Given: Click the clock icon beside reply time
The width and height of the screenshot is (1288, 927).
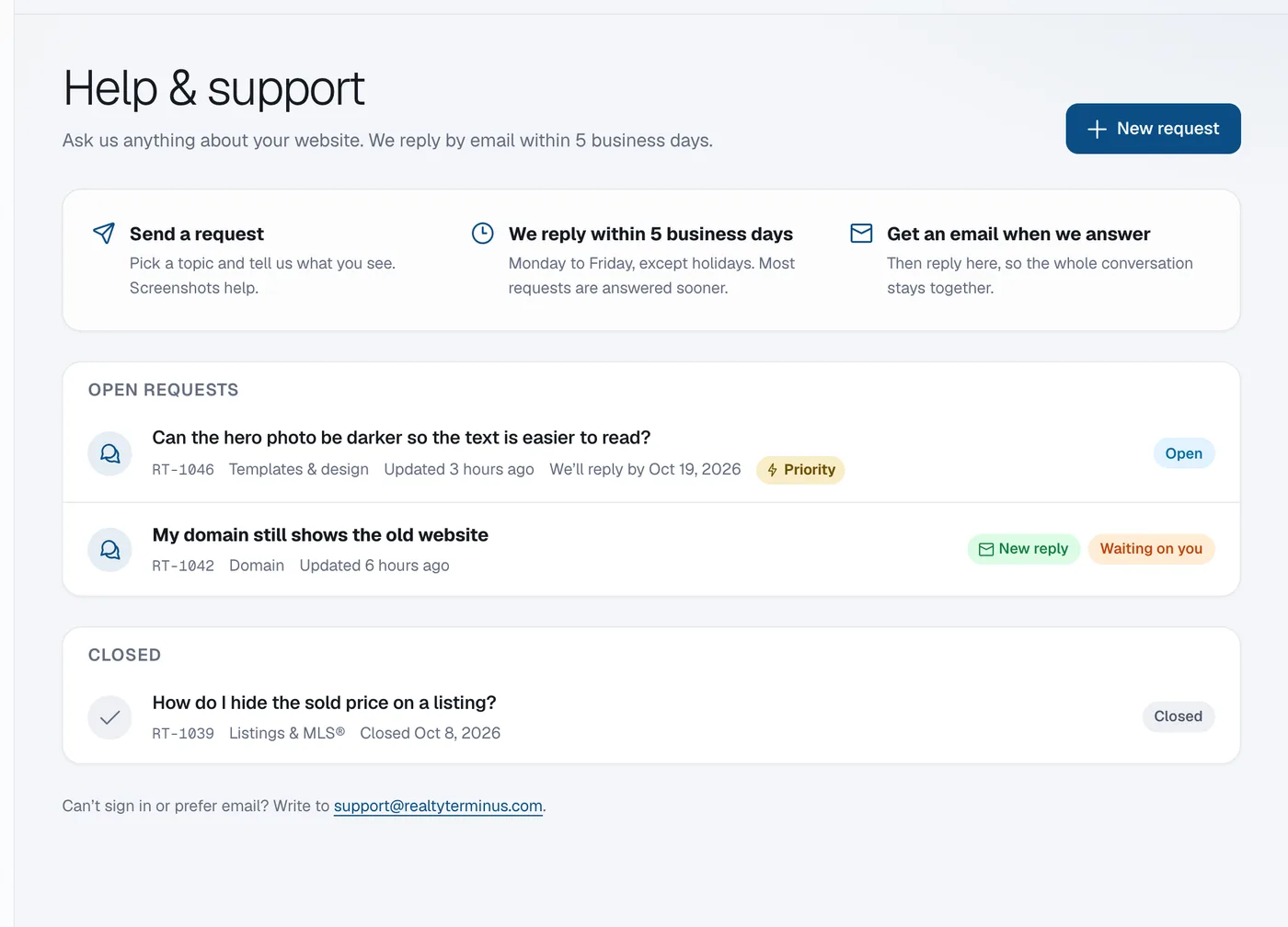Looking at the screenshot, I should tap(483, 234).
